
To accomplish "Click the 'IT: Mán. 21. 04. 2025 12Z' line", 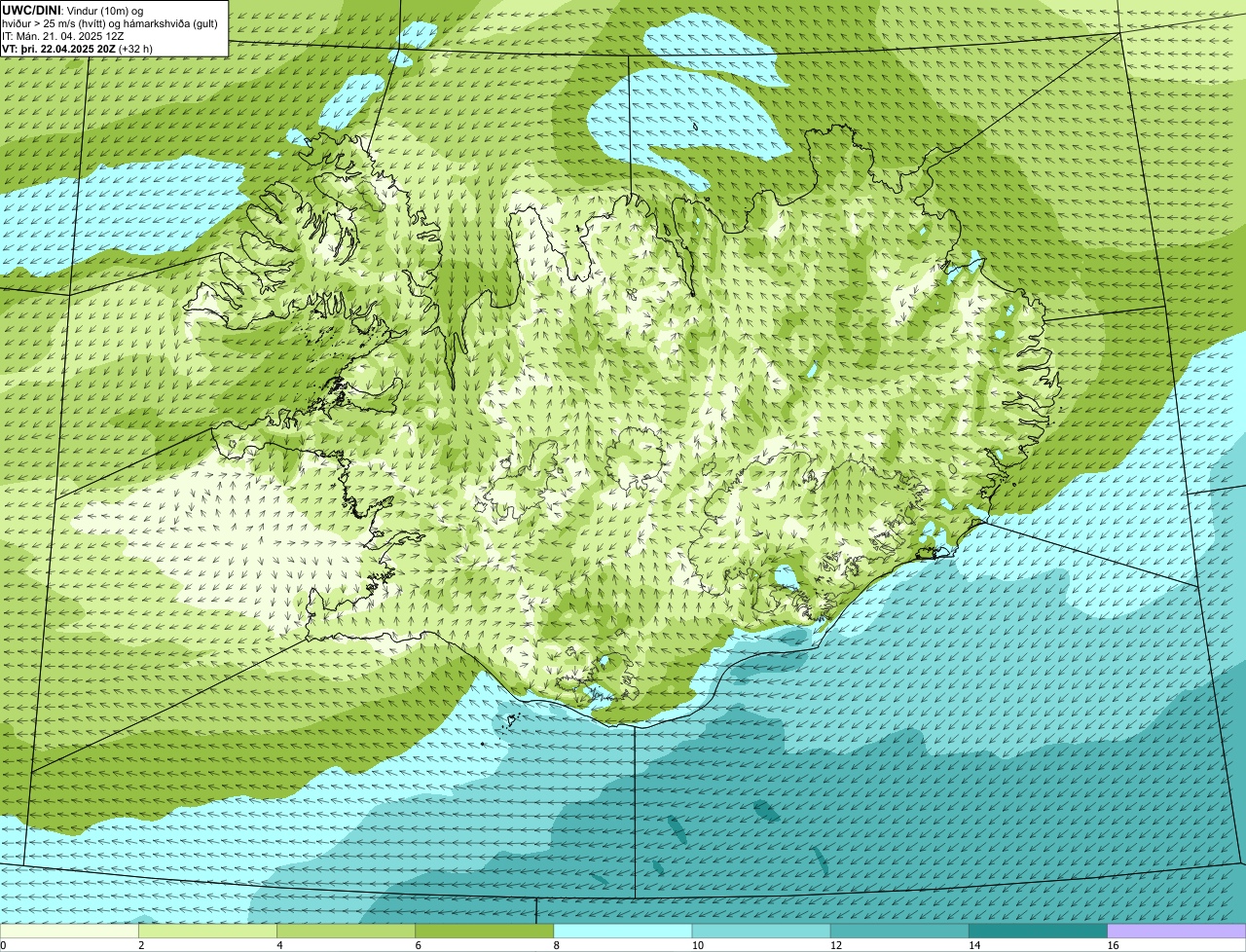I will (63, 36).
